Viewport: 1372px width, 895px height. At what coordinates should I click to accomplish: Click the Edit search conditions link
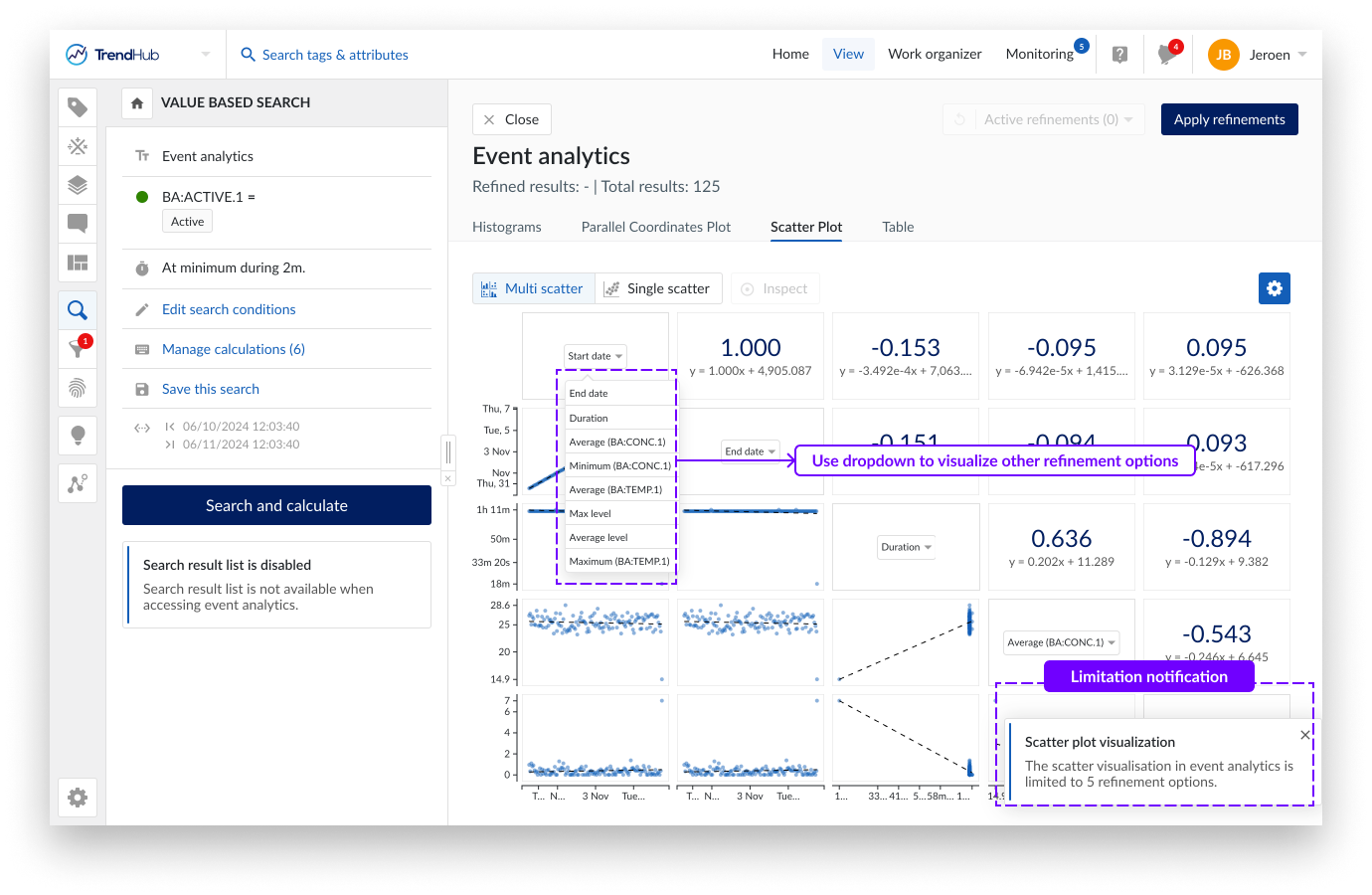coord(229,309)
